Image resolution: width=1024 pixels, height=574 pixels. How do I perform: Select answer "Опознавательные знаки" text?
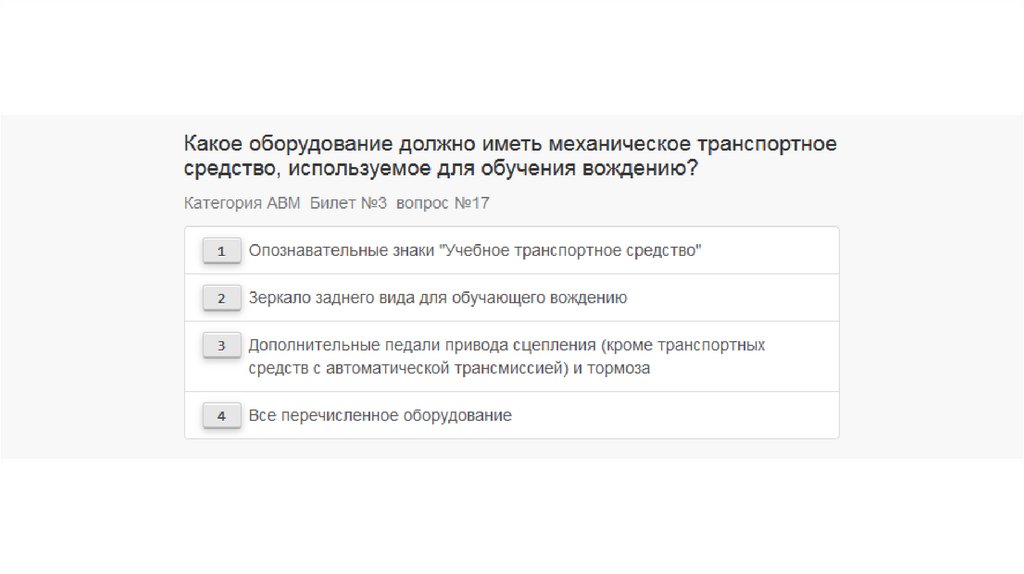[x=340, y=250]
